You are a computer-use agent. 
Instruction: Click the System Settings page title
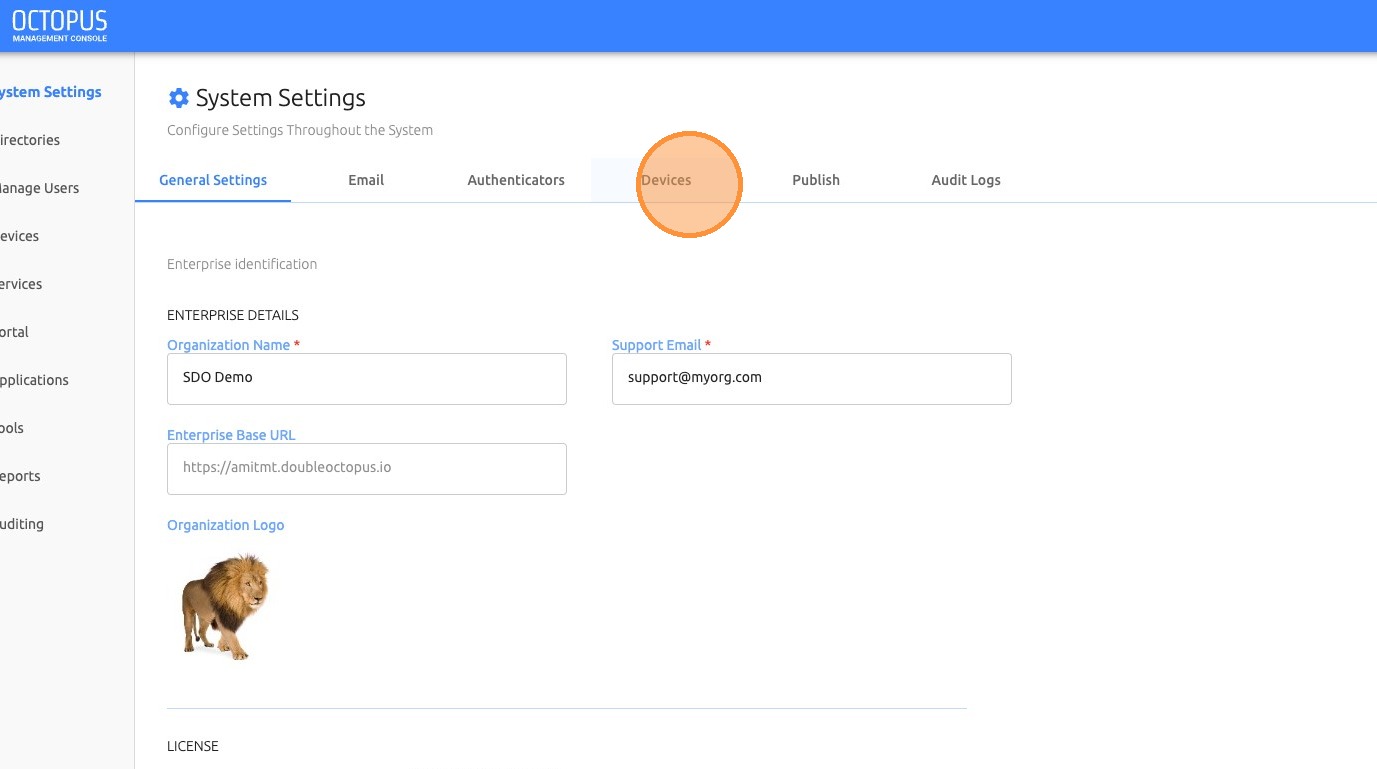click(x=281, y=98)
